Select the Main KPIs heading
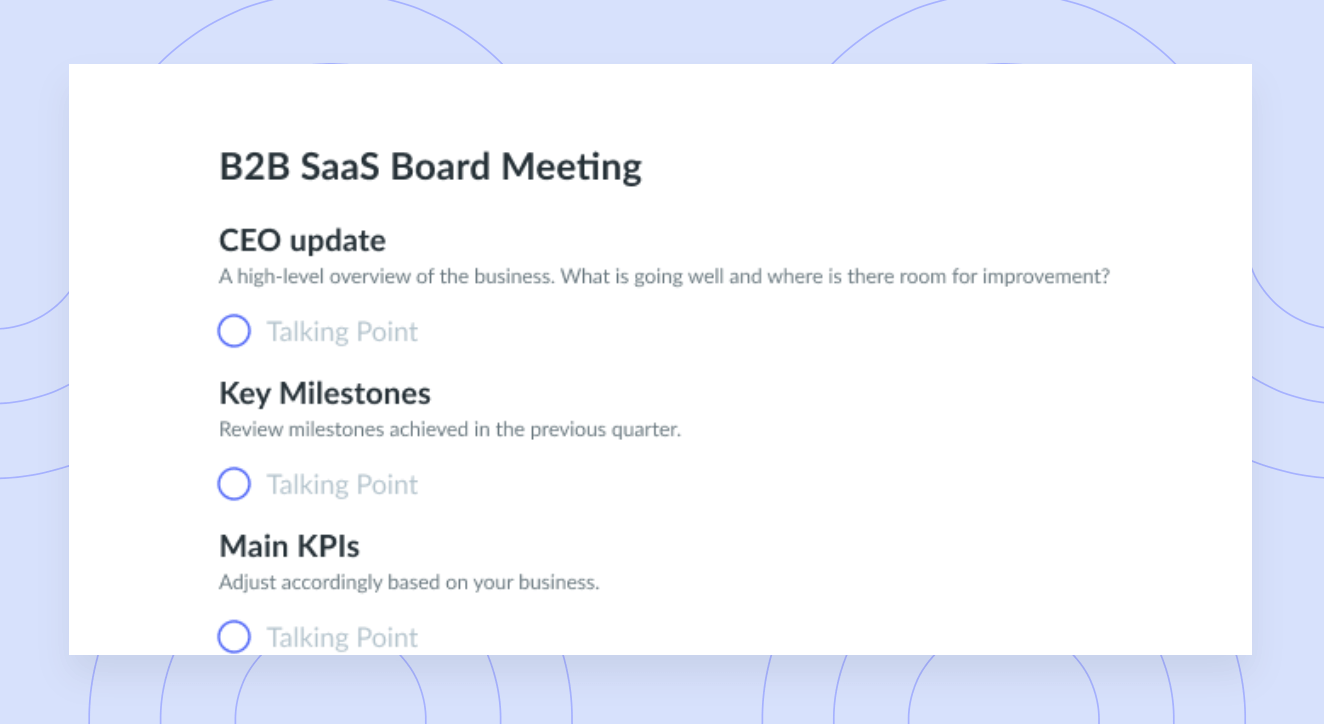The height and width of the screenshot is (724, 1324). tap(289, 547)
